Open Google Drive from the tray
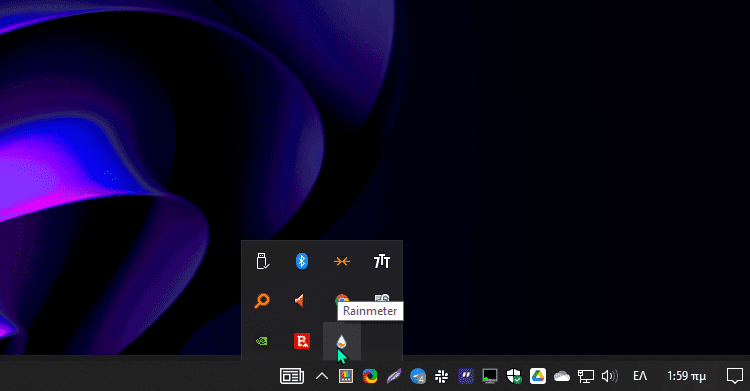Screen dimensions: 750x391 click(x=538, y=376)
